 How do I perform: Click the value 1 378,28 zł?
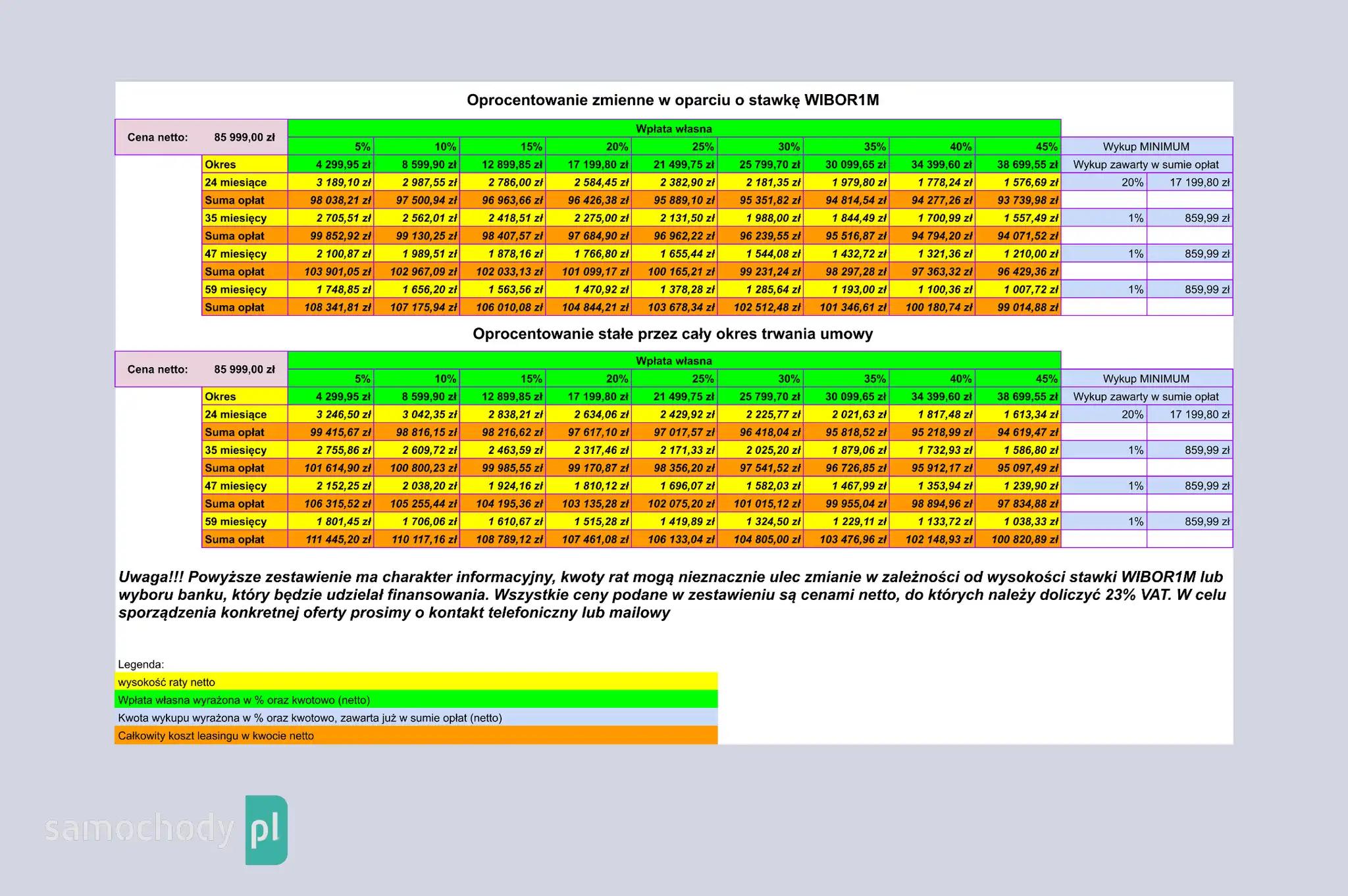click(675, 289)
